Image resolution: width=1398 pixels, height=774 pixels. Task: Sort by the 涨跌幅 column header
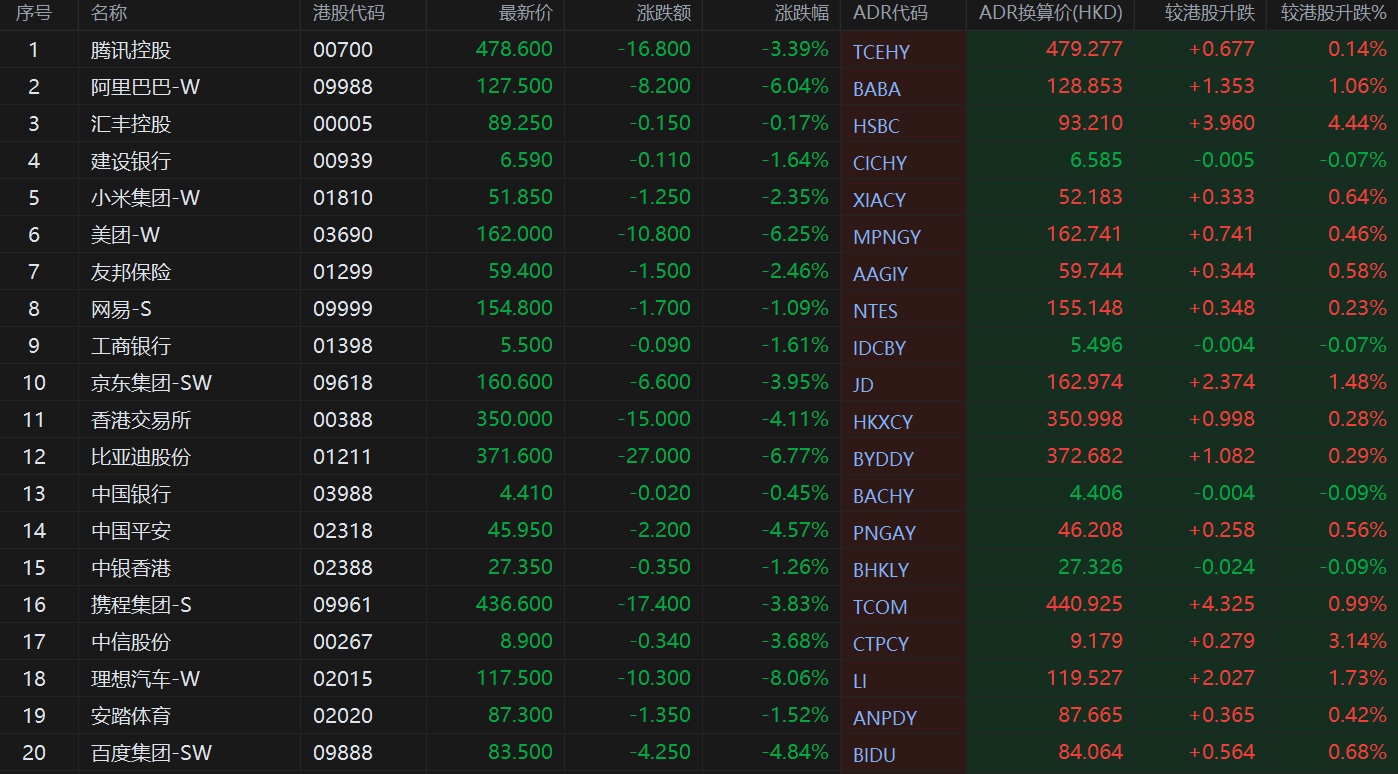tap(802, 13)
